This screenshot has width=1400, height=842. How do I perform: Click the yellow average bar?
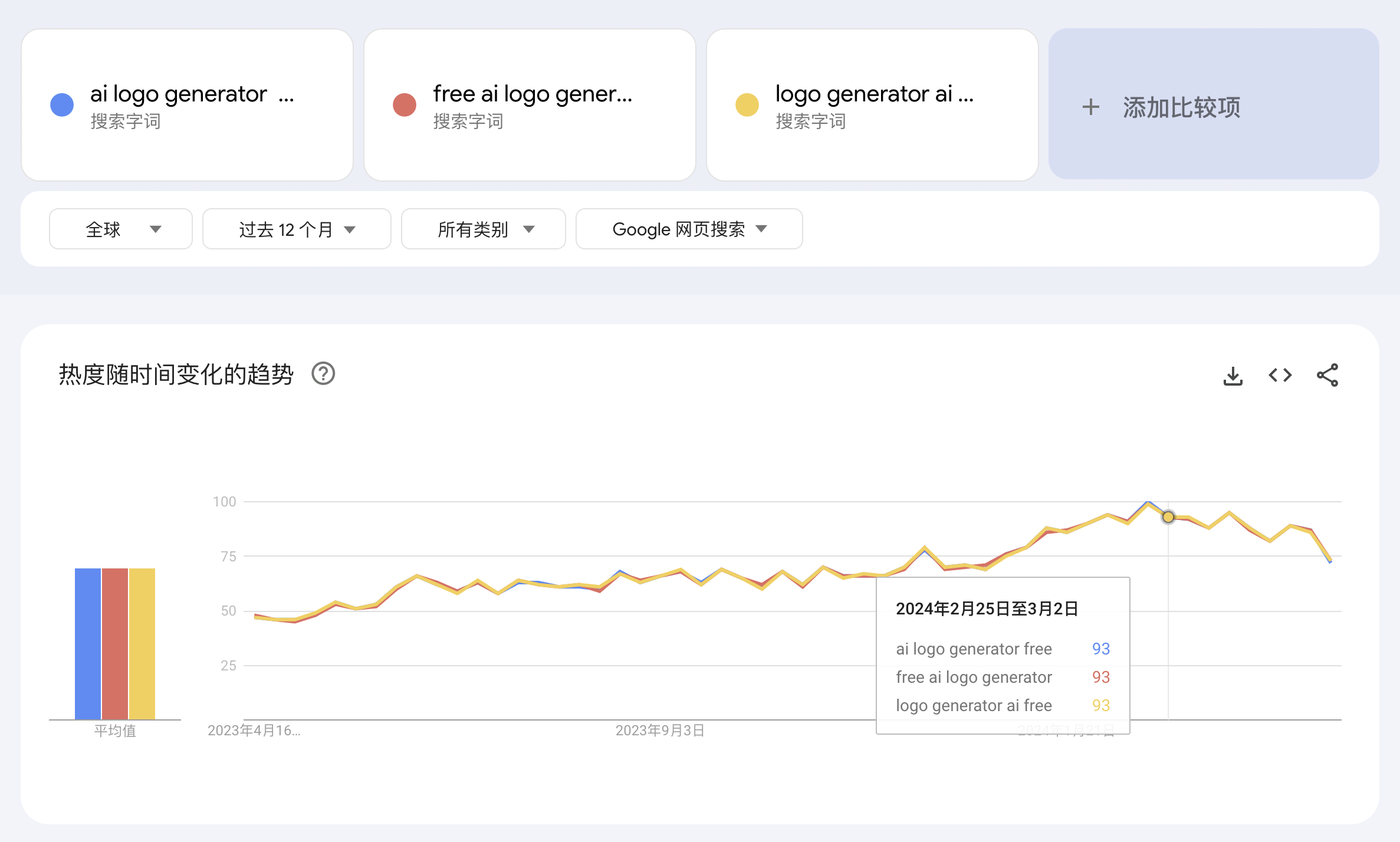tap(142, 644)
